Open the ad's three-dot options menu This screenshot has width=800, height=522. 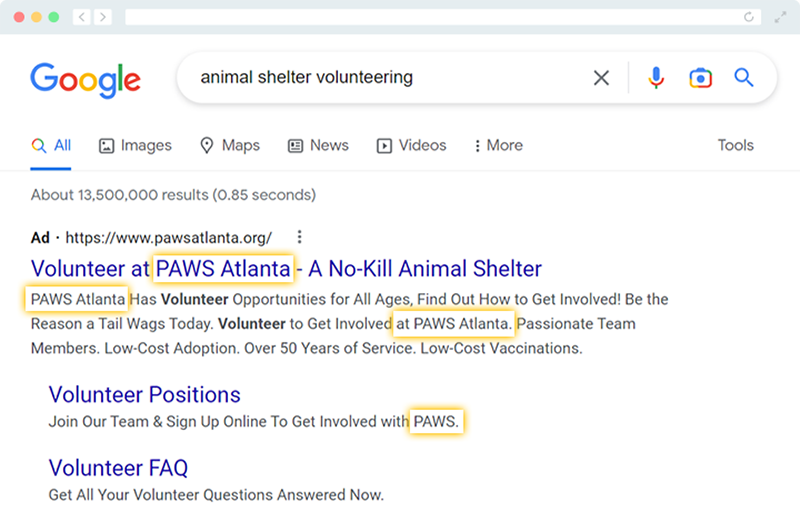pos(299,238)
